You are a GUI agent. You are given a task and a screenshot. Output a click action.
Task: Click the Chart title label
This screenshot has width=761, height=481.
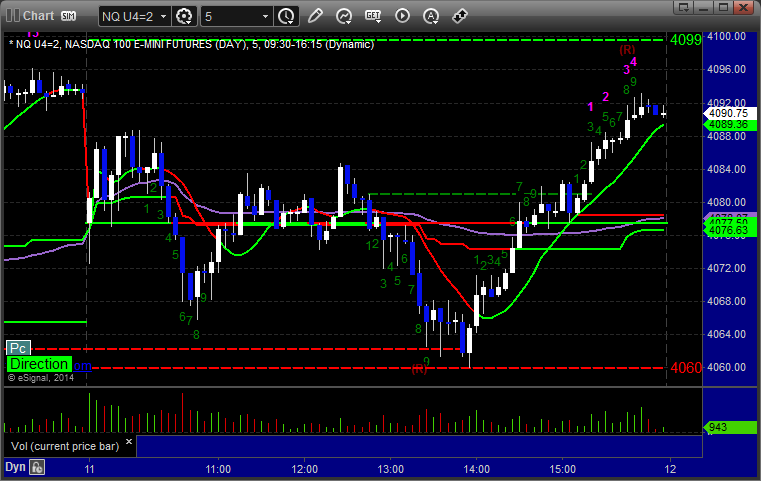(38, 16)
